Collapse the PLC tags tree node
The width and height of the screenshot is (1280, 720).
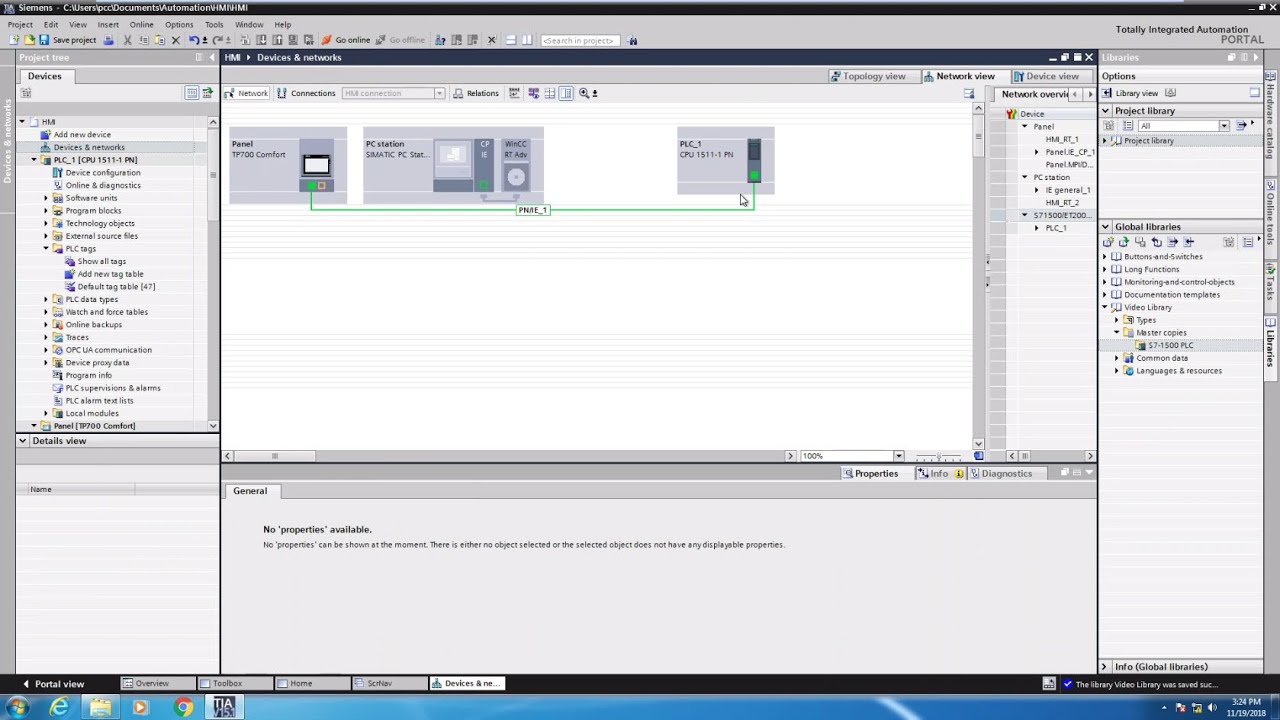coord(45,248)
